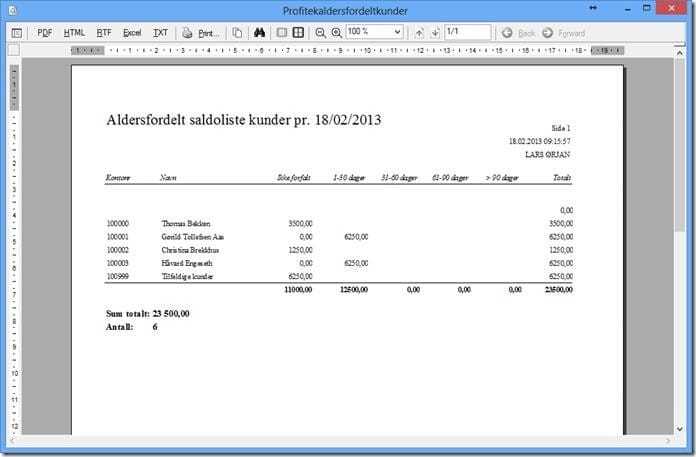Toggle the outline panel icon

point(16,33)
